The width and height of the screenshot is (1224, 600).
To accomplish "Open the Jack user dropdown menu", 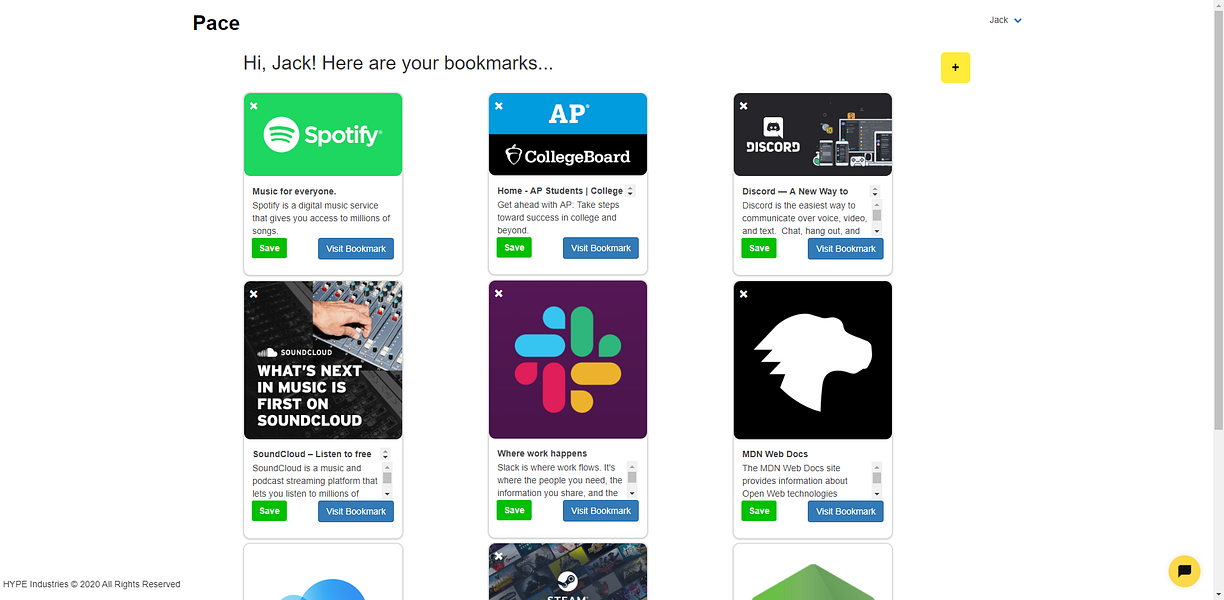I will 1005,20.
